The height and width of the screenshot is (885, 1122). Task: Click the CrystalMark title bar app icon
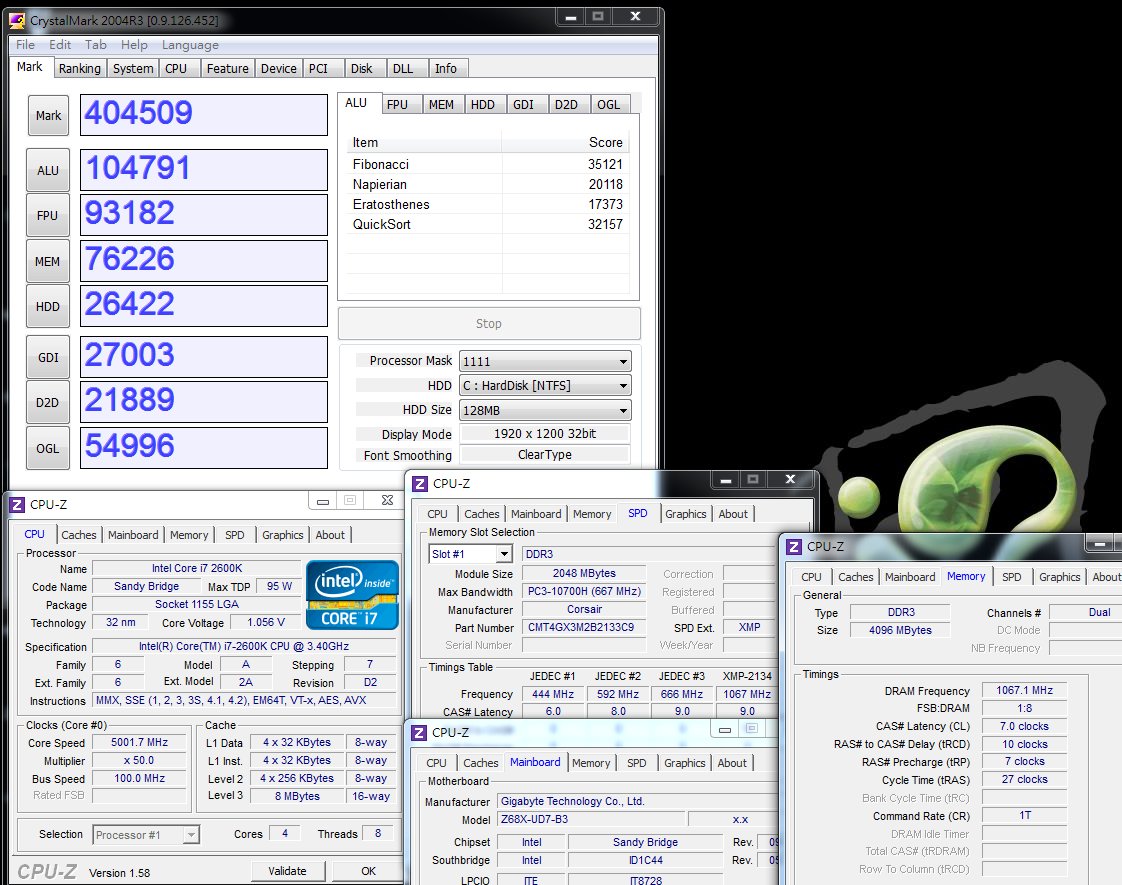click(x=17, y=20)
